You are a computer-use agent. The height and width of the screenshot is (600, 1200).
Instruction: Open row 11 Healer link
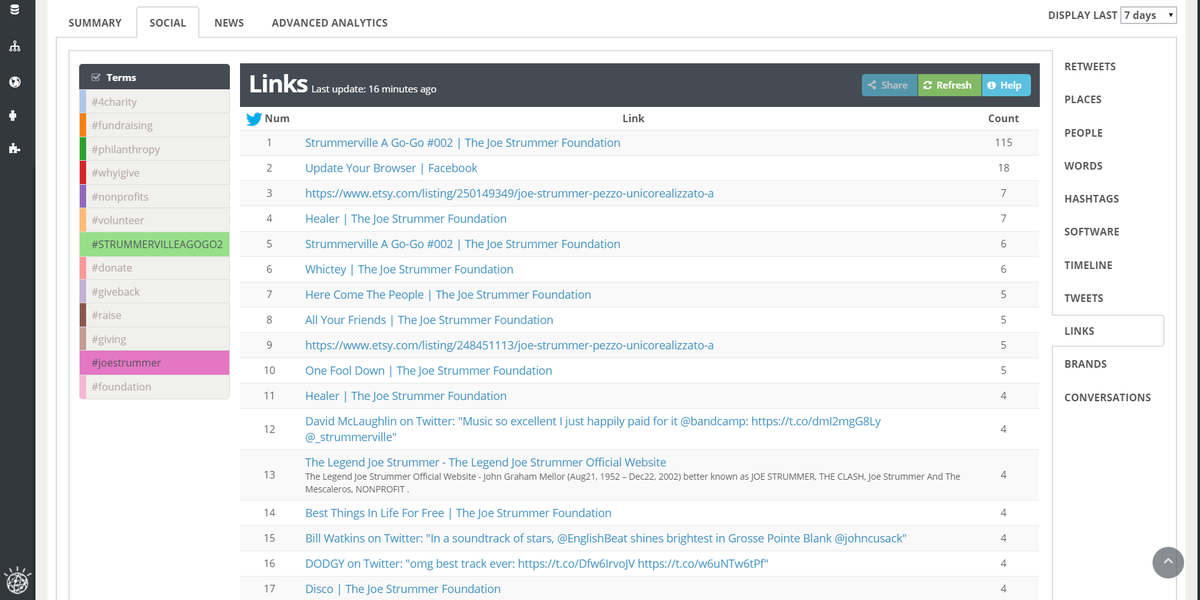(x=406, y=396)
